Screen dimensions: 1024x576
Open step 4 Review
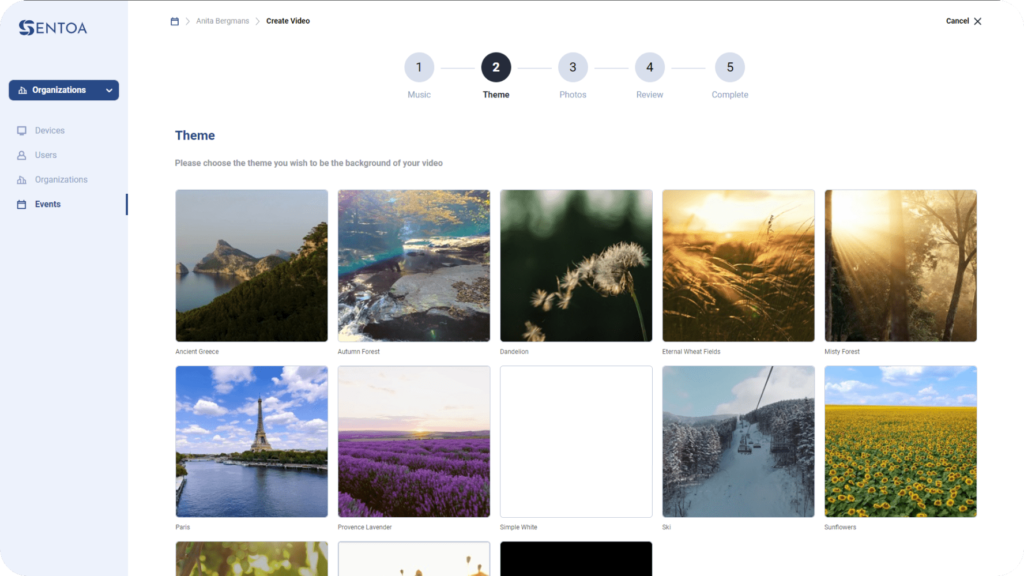[650, 67]
